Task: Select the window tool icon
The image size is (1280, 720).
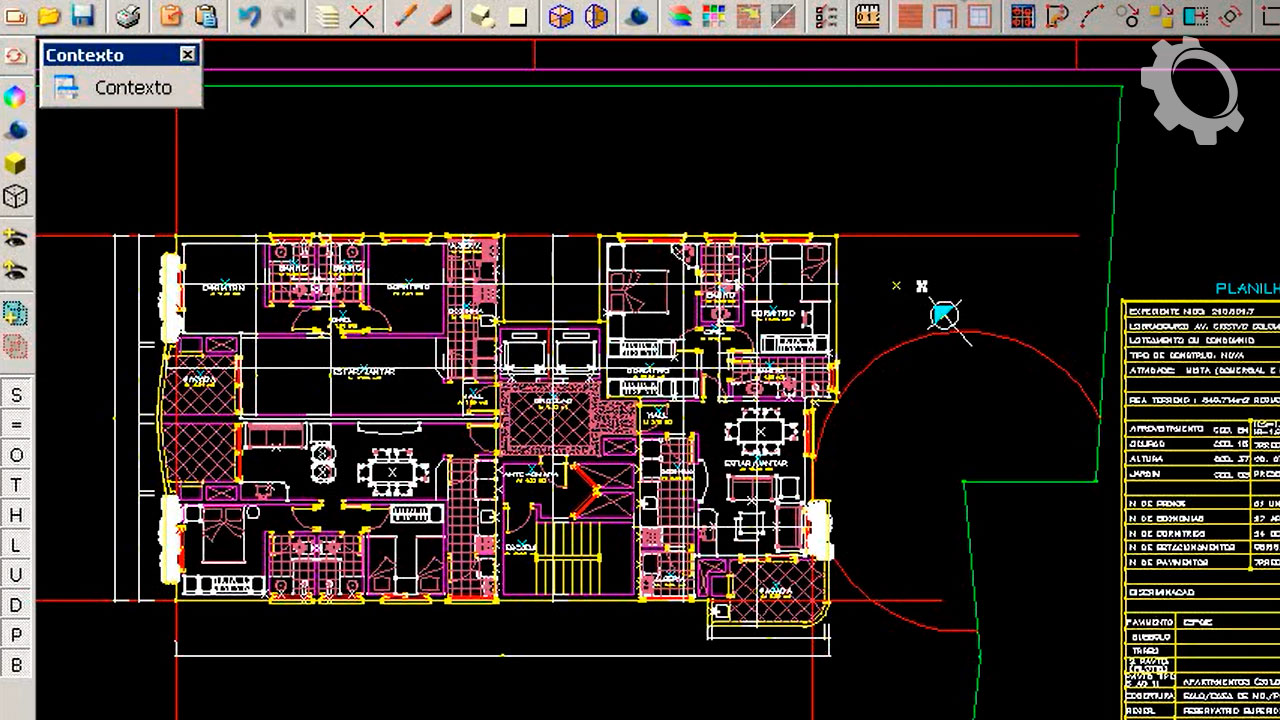Action: pyautogui.click(x=979, y=16)
